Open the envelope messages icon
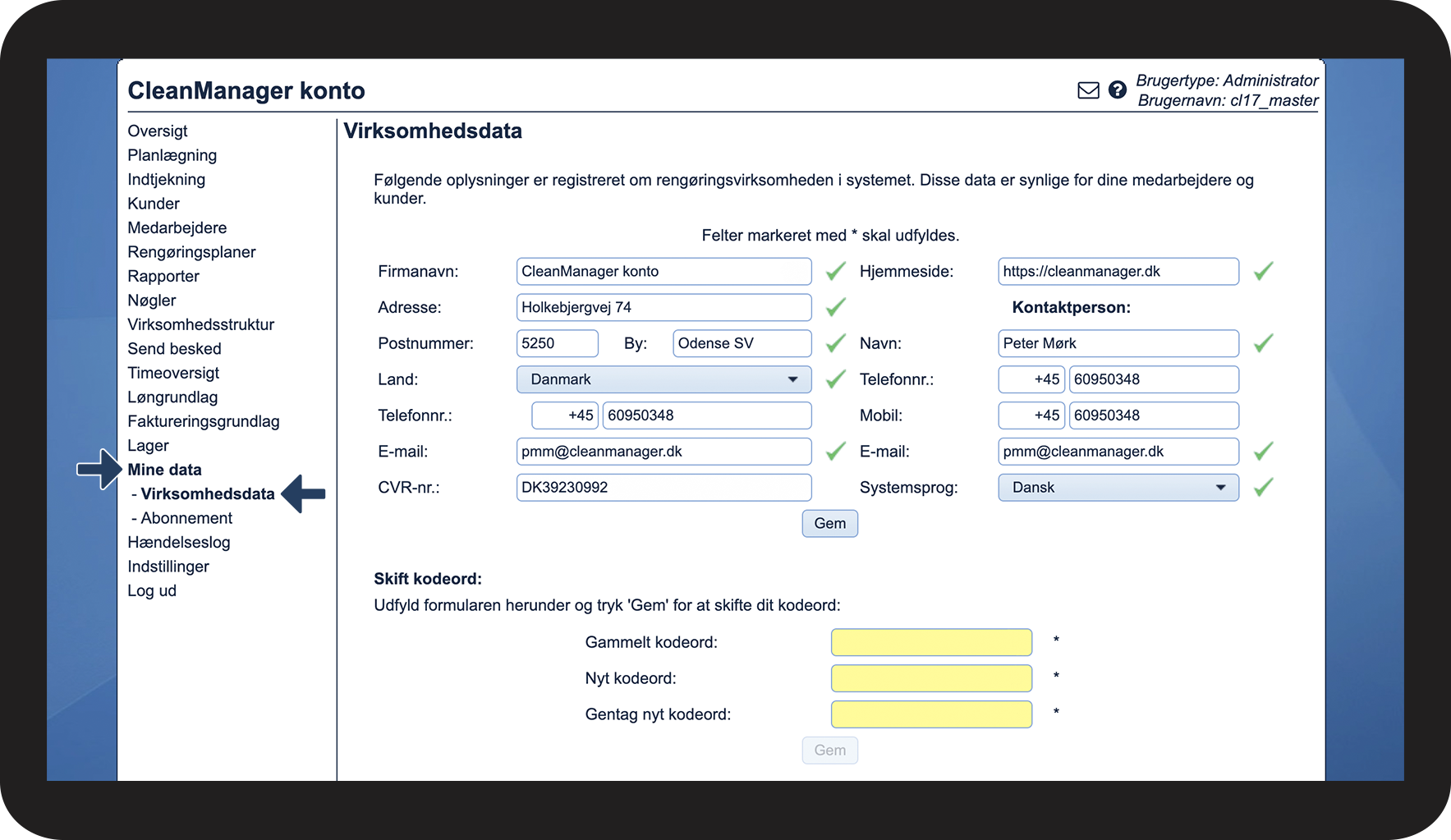The width and height of the screenshot is (1451, 840). 1088,90
